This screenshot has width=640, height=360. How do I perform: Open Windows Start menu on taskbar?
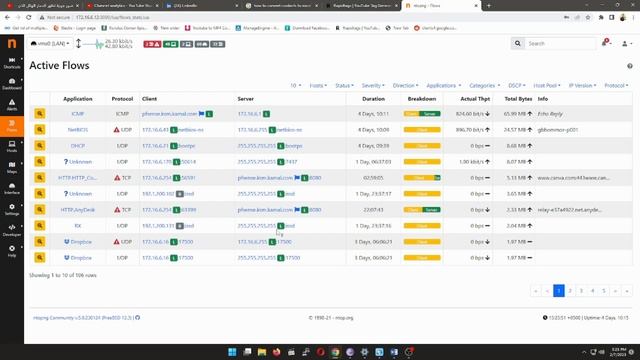point(232,352)
